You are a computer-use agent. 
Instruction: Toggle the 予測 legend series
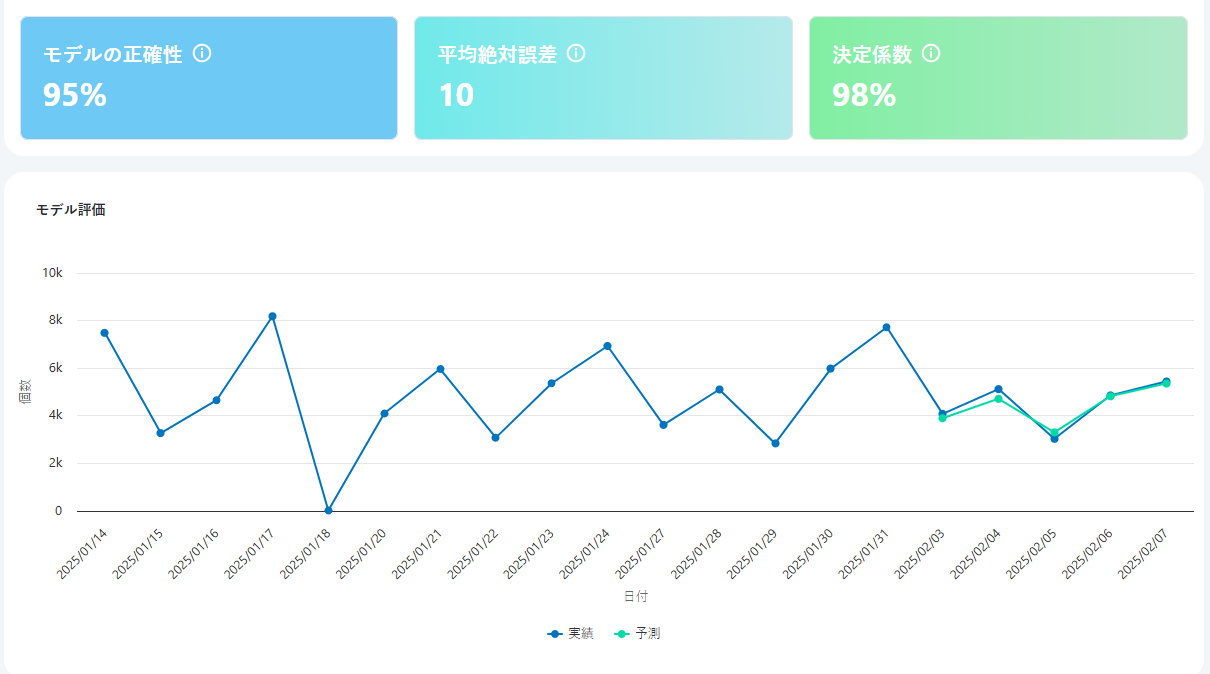tap(637, 634)
